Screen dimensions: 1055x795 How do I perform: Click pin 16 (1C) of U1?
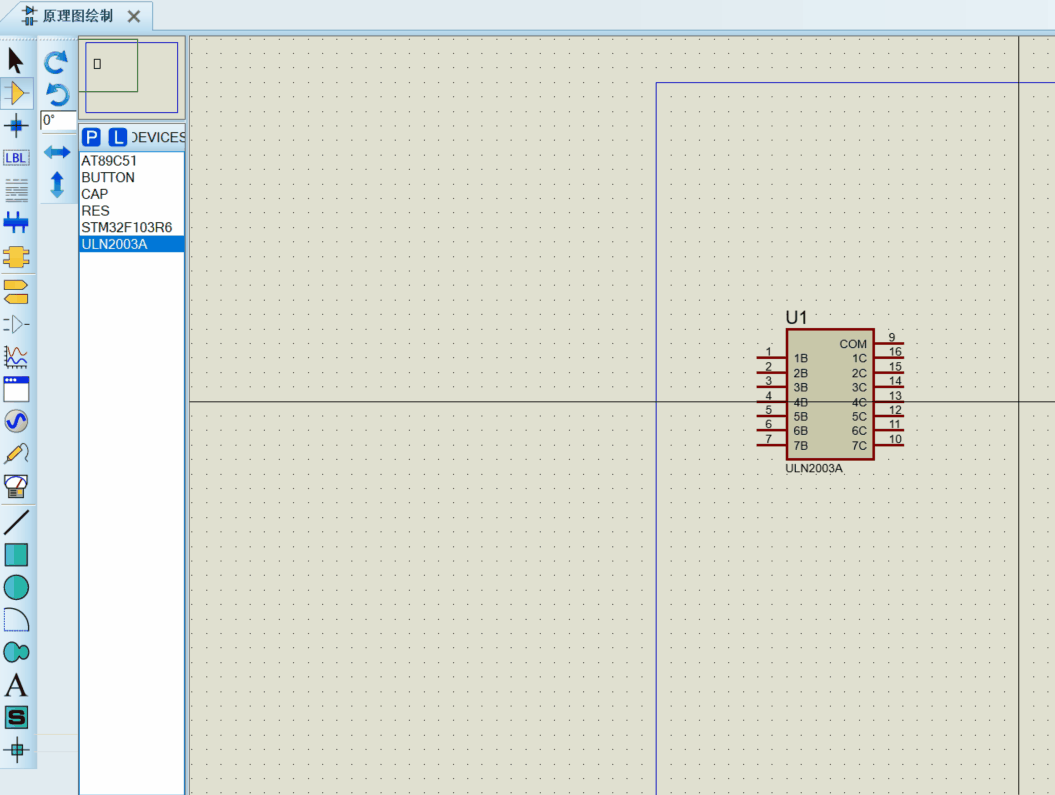pyautogui.click(x=889, y=356)
